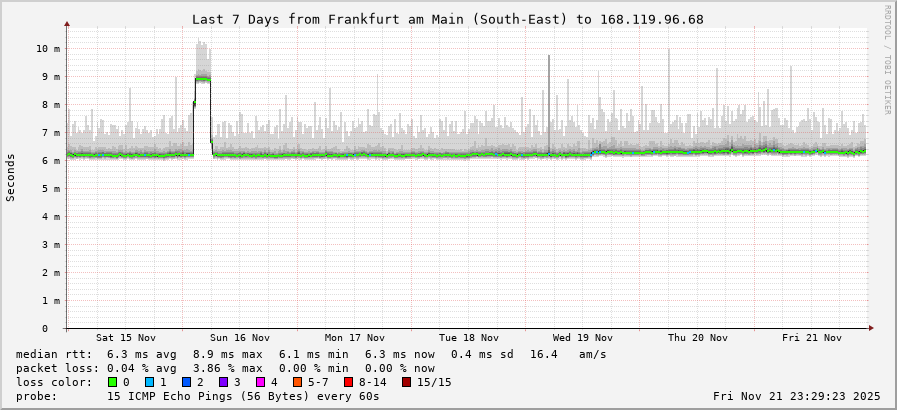
Task: Click the dark red 15/15 loss swatch
Action: tap(407, 382)
